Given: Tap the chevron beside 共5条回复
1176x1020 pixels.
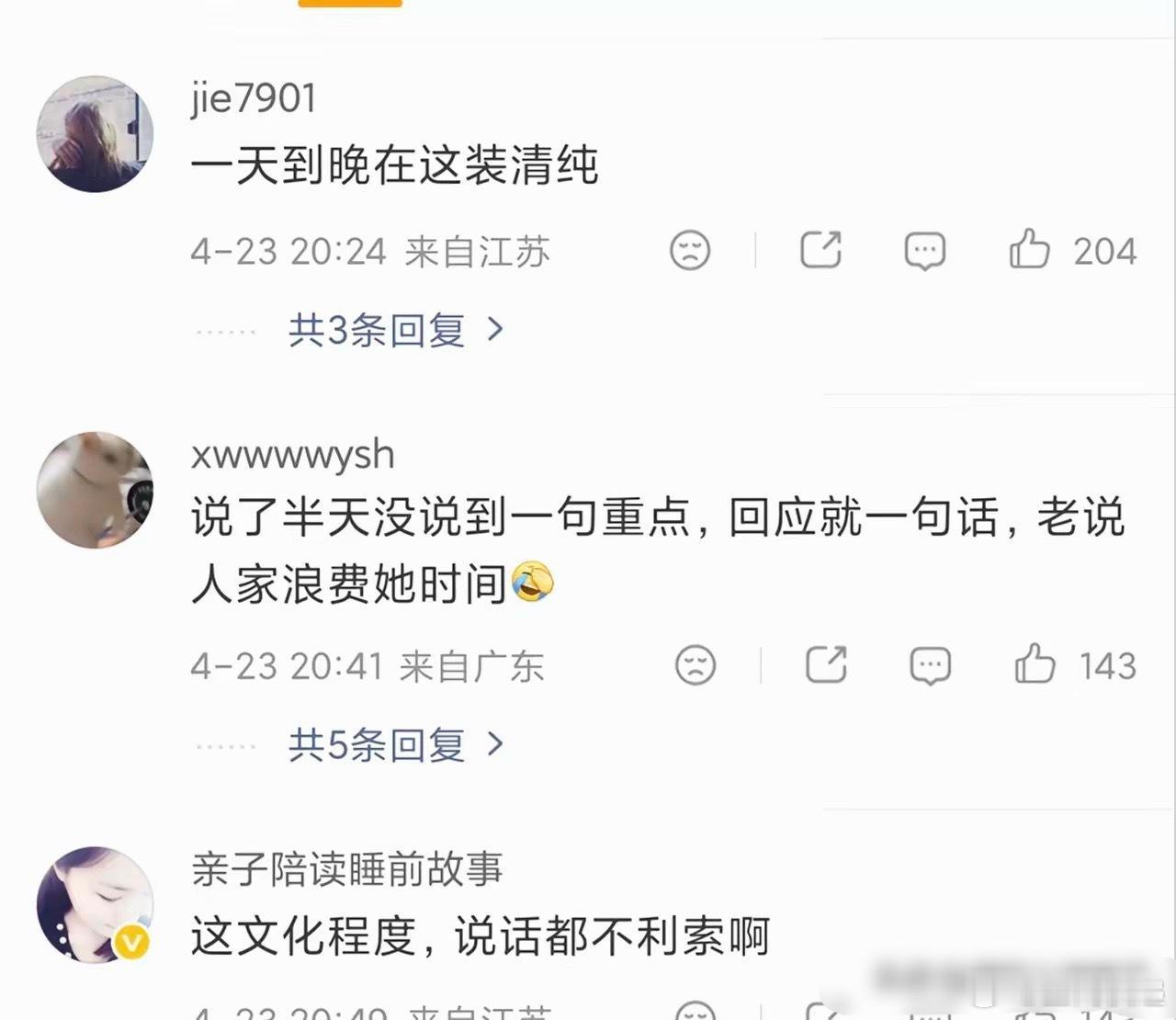Looking at the screenshot, I should point(495,744).
